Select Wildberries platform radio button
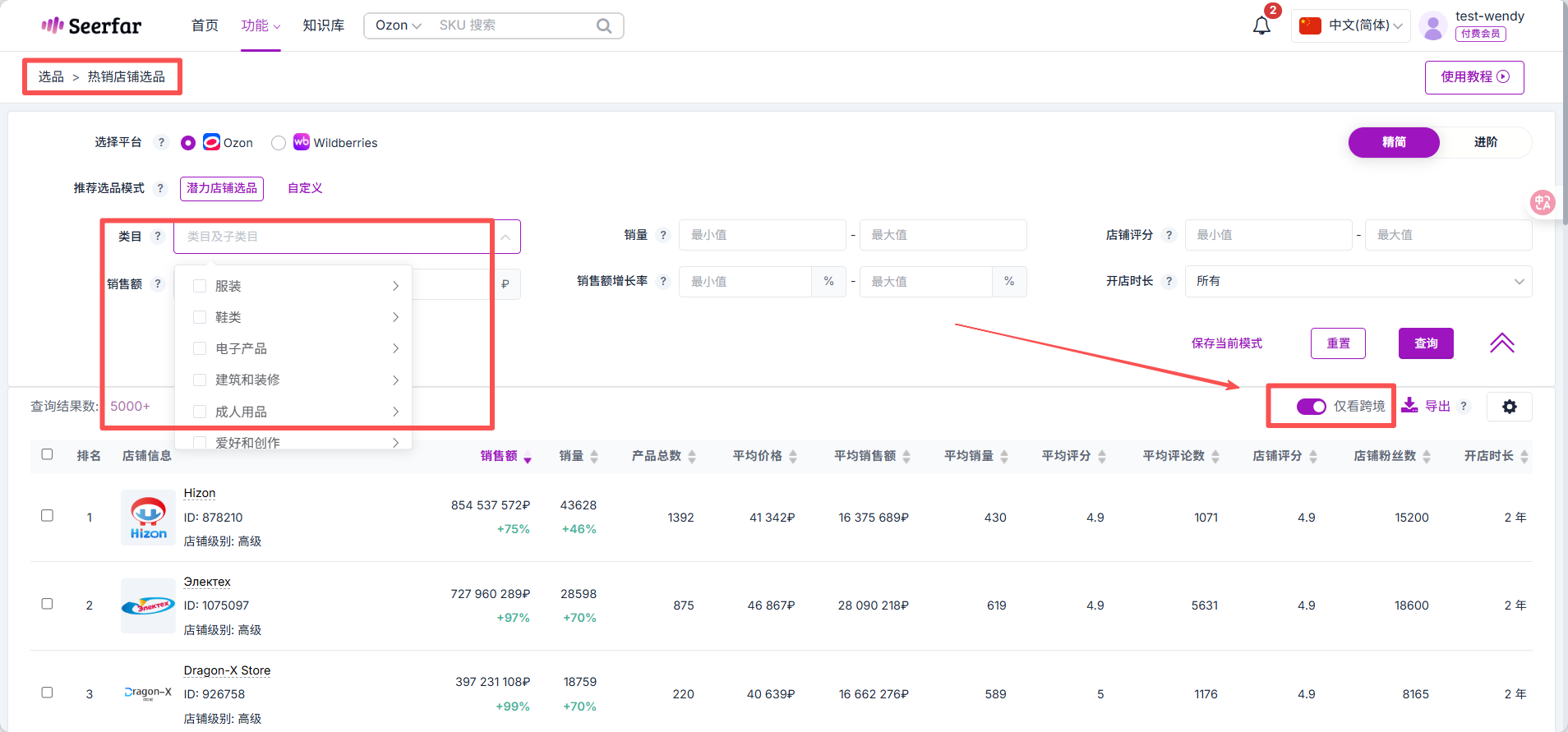The height and width of the screenshot is (732, 1568). pos(279,143)
